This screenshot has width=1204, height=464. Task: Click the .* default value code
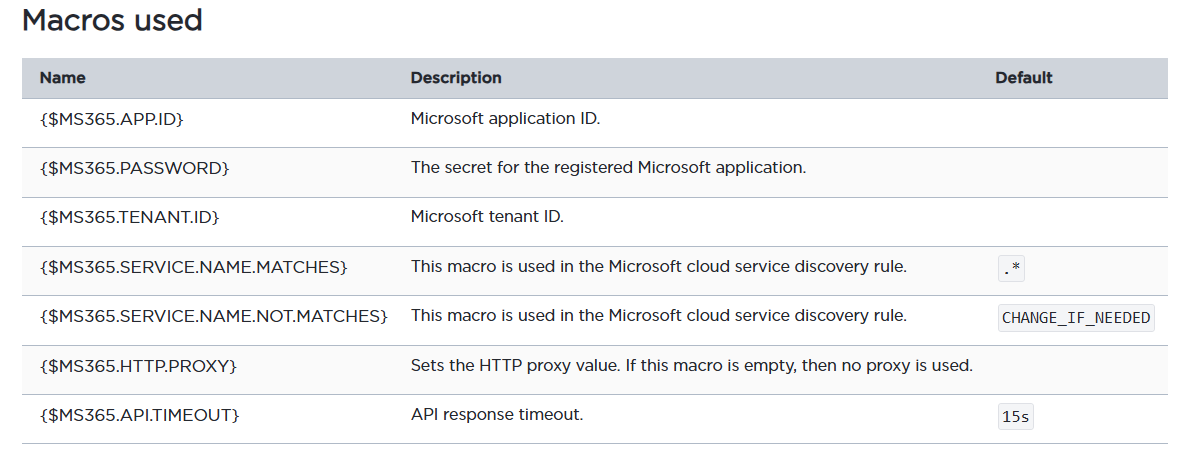tap(1011, 268)
